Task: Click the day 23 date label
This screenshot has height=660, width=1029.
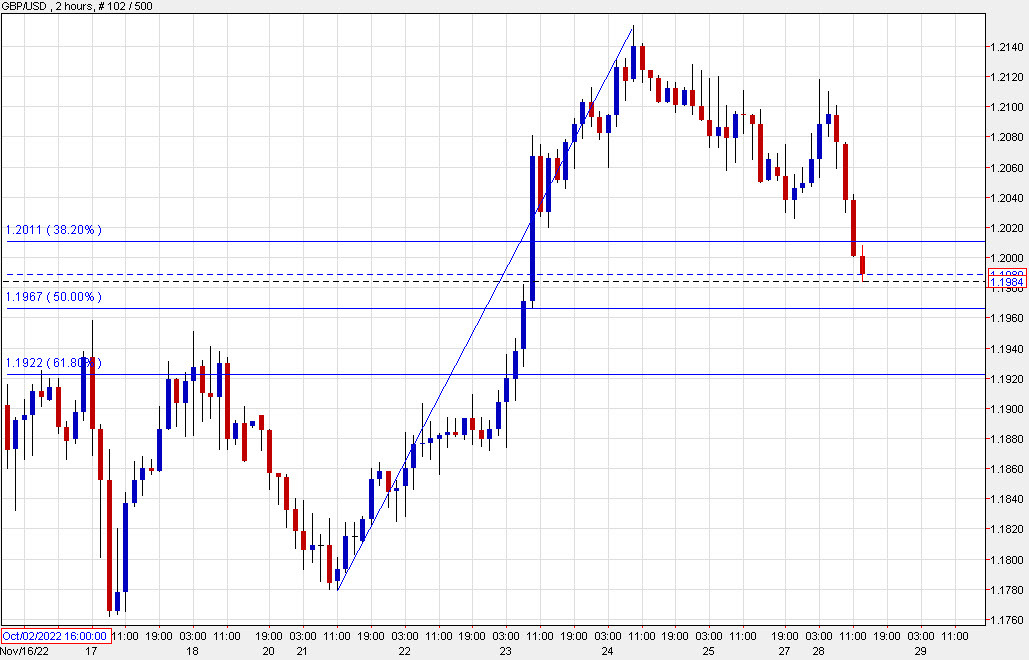Action: [505, 651]
